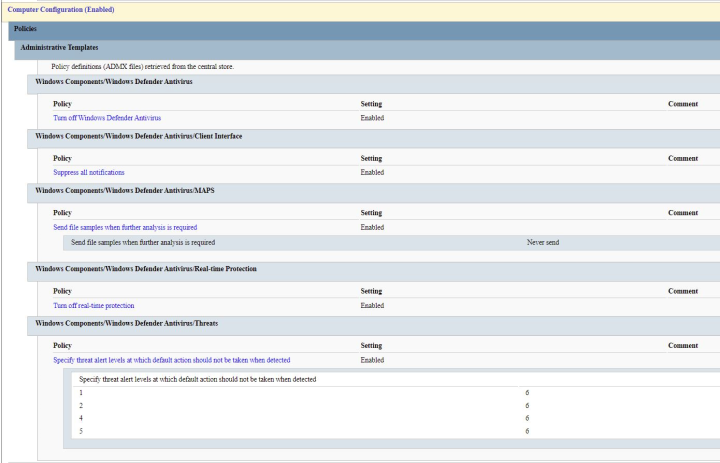Select Comment column header under Threats section
Viewport: 720px width, 463px height.
pos(683,345)
